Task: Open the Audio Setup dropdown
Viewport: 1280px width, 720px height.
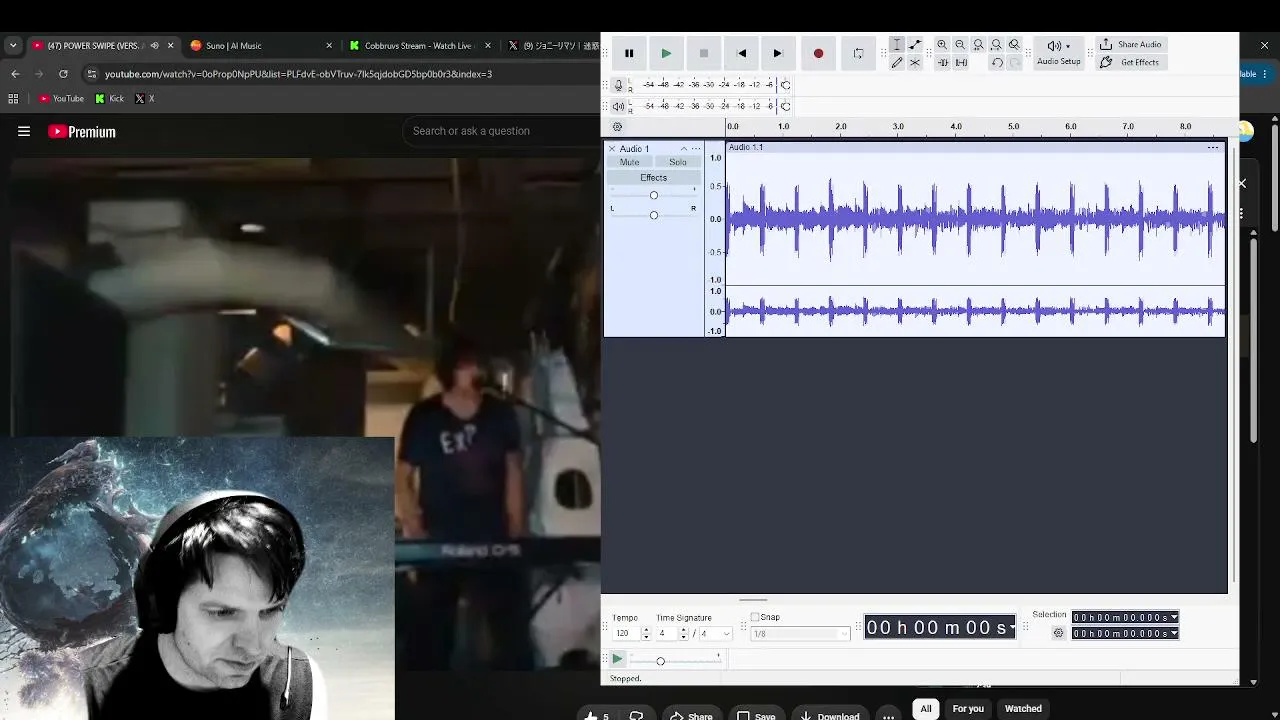Action: (x=1058, y=53)
